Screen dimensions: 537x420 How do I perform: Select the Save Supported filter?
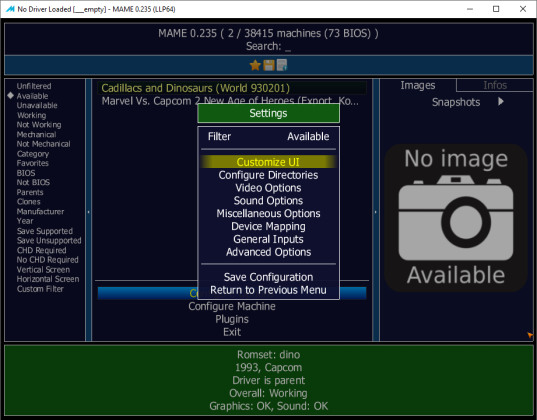(x=45, y=231)
